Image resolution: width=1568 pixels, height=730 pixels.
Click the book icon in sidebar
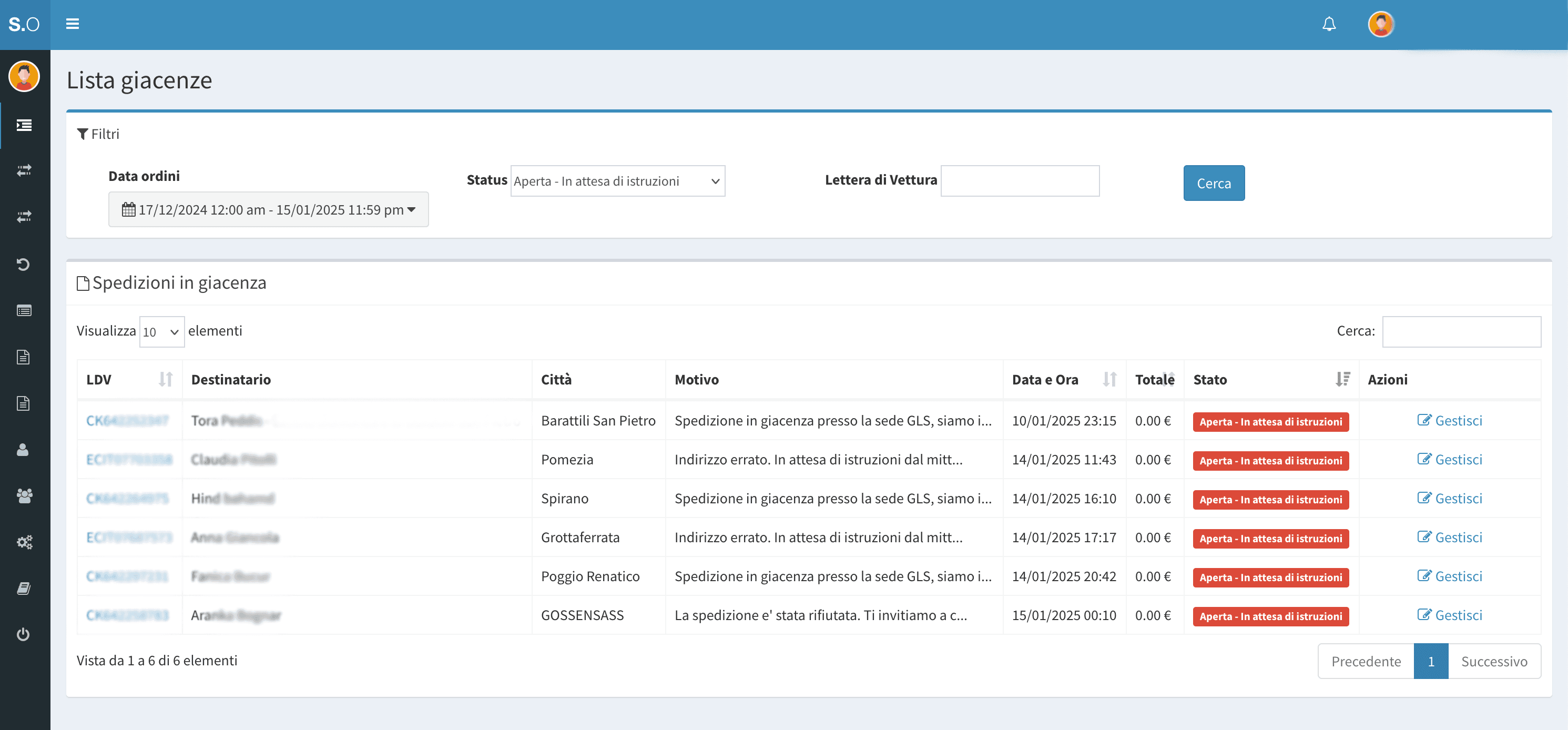pos(23,588)
